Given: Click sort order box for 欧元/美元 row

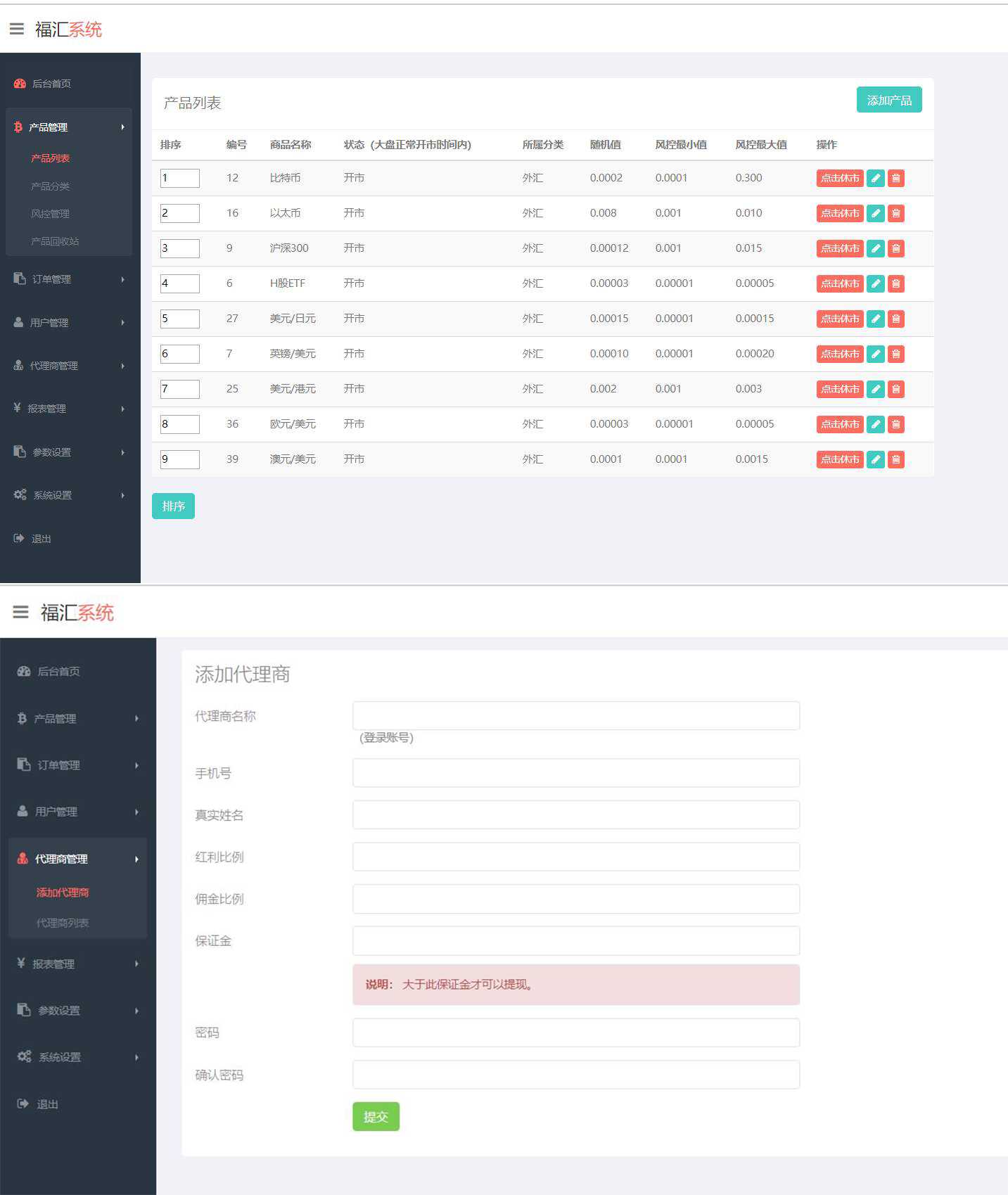Looking at the screenshot, I should (x=180, y=424).
